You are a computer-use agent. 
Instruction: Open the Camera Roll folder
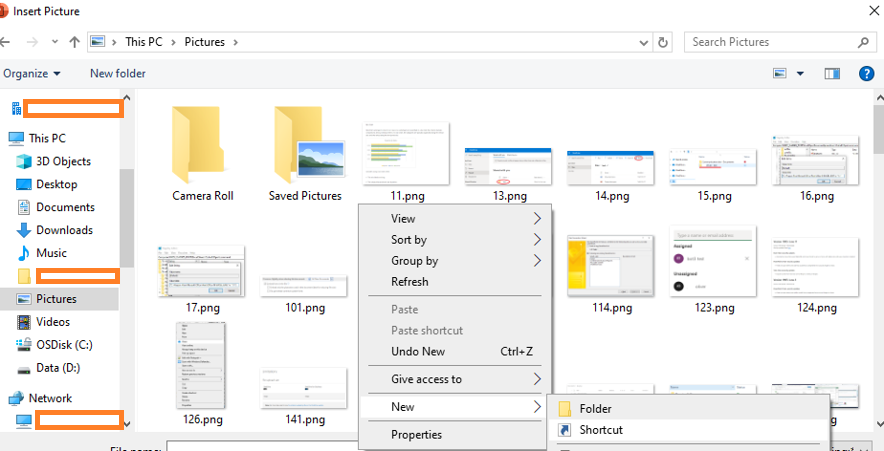pos(203,154)
